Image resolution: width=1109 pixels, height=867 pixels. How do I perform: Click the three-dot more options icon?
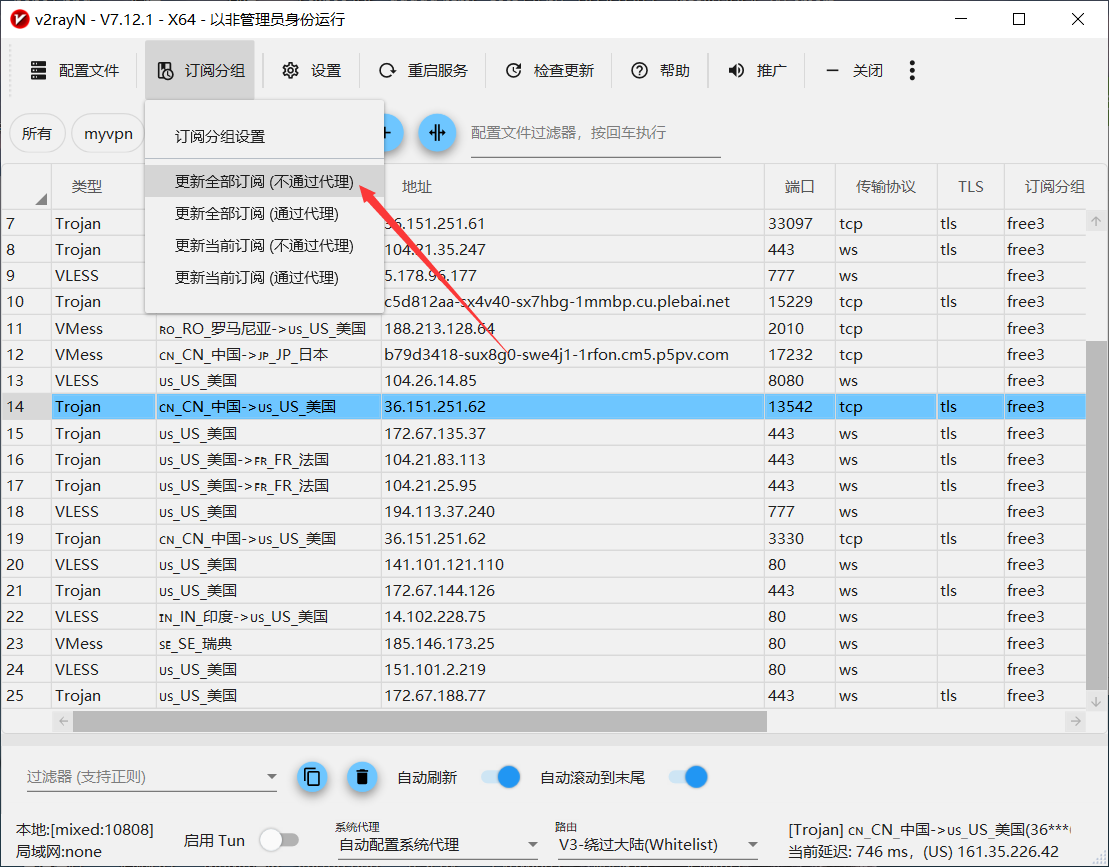point(911,70)
